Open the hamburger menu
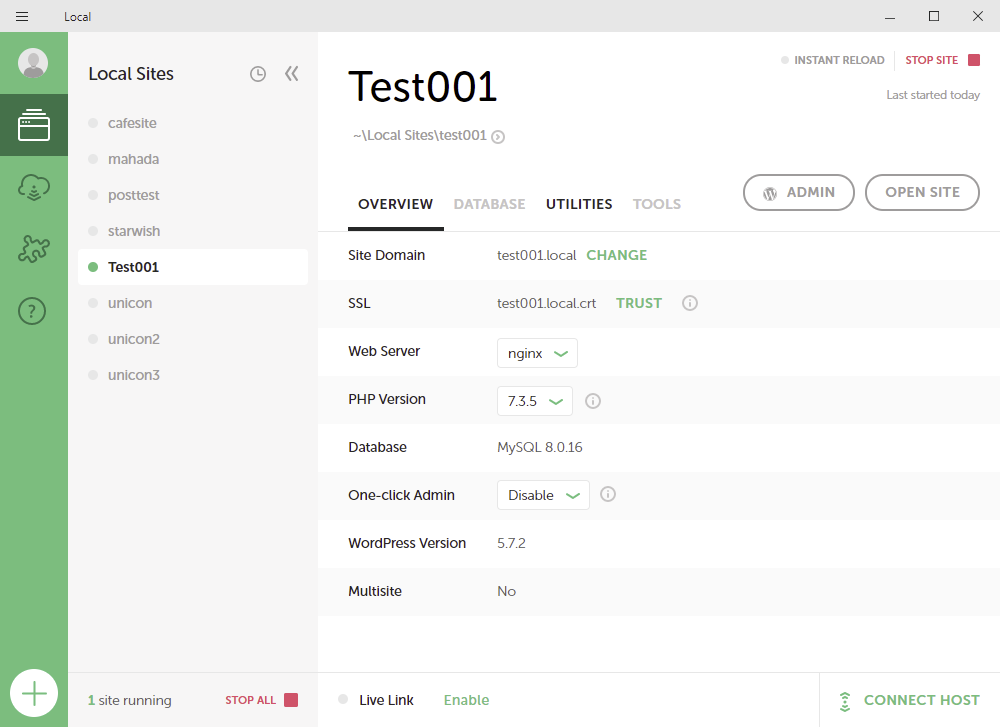The image size is (1000, 727). pyautogui.click(x=22, y=17)
